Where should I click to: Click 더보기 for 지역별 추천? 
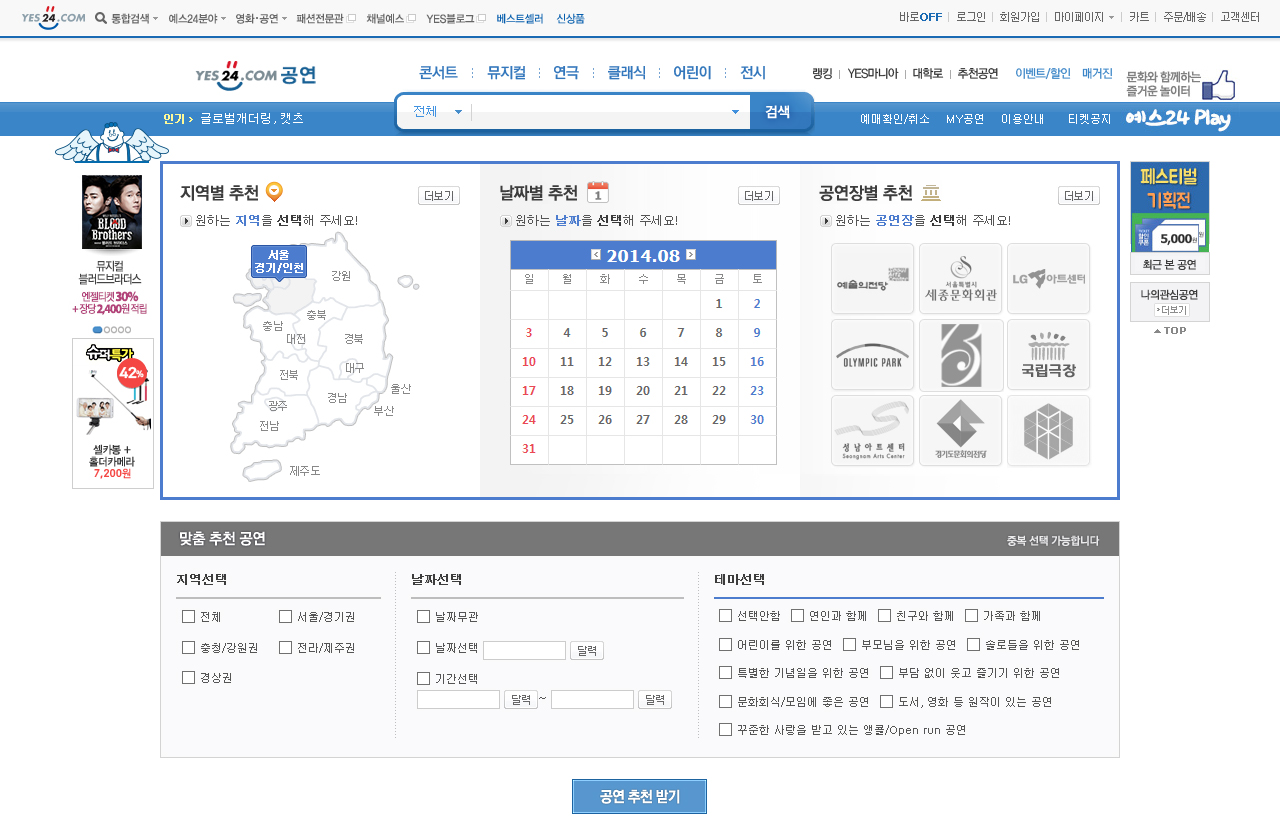[x=439, y=196]
